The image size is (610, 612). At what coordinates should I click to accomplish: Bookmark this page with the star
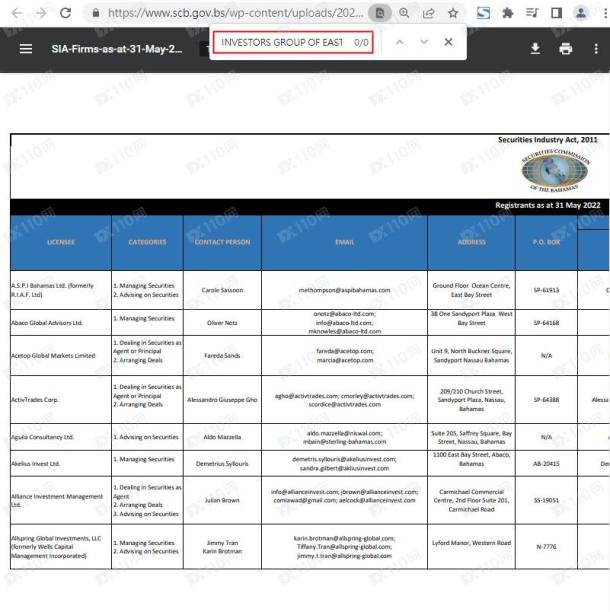point(453,13)
